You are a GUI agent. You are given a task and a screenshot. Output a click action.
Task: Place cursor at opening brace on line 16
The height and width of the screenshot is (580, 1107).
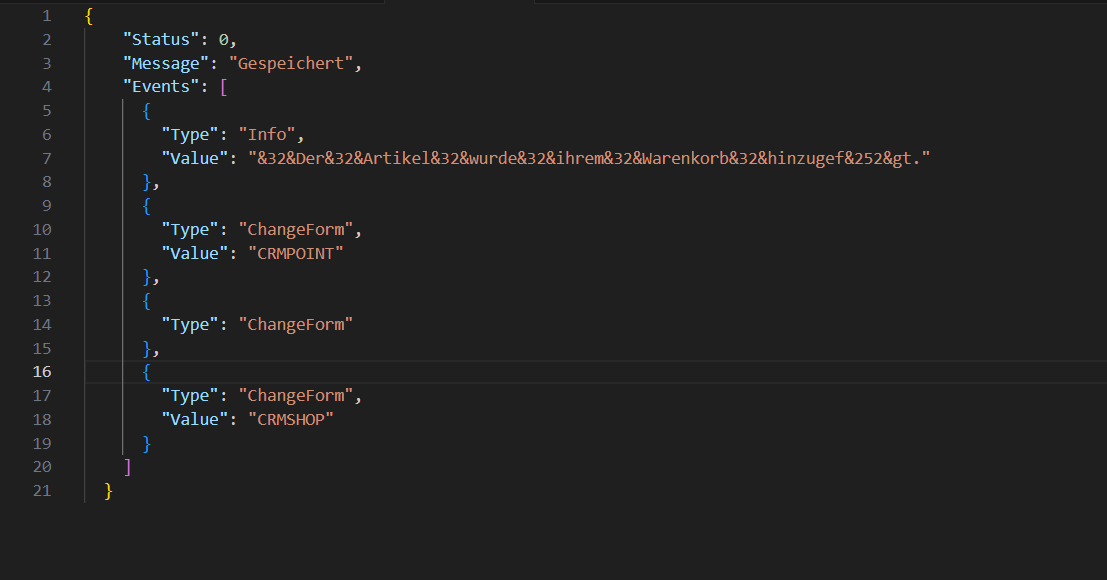147,372
